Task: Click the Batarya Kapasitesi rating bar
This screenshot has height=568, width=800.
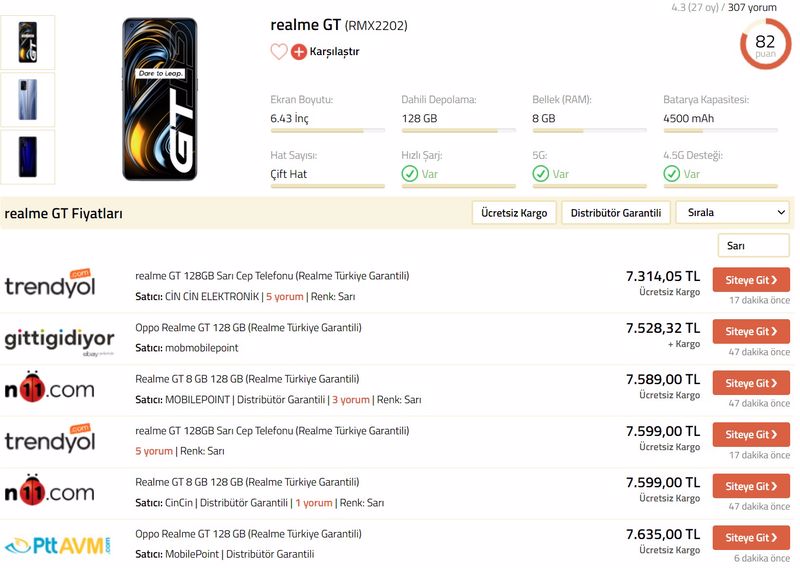Action: tap(720, 131)
